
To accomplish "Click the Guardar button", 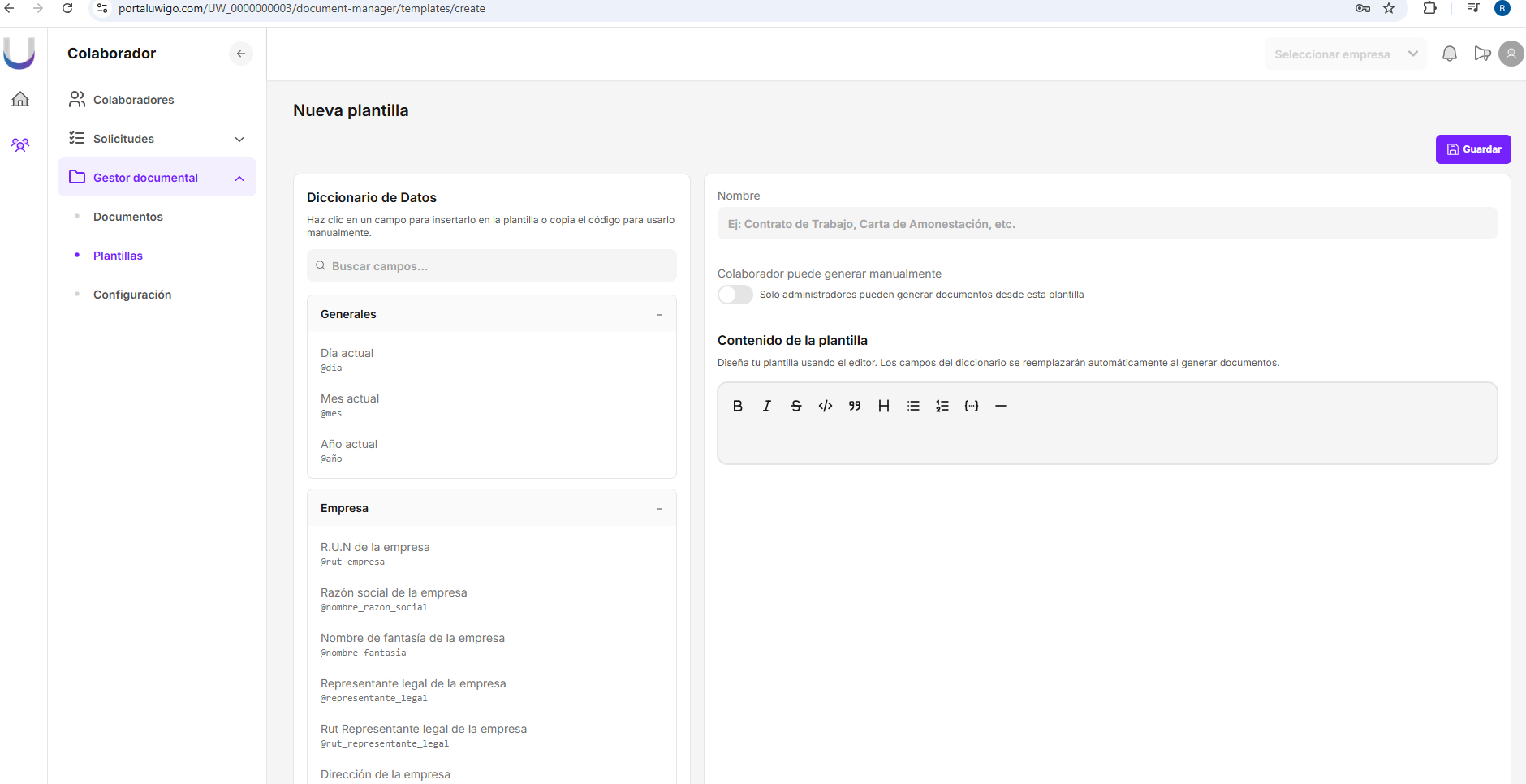I will click(1472, 149).
